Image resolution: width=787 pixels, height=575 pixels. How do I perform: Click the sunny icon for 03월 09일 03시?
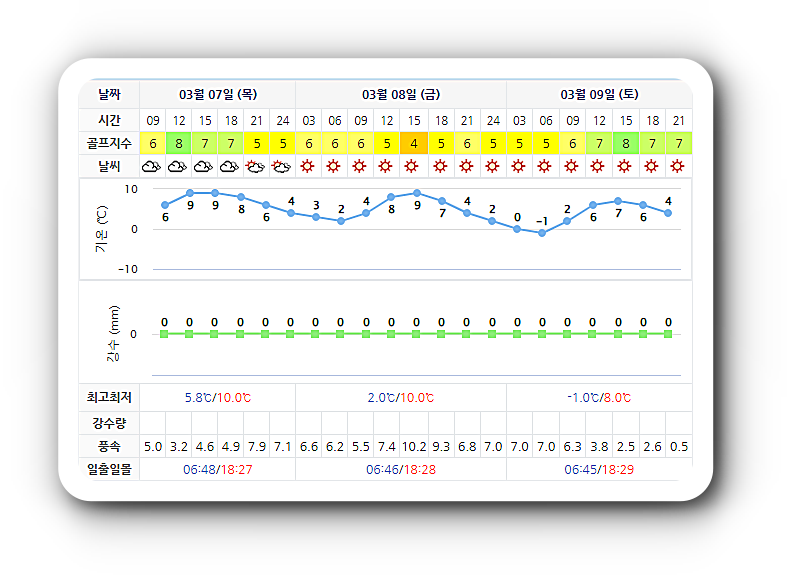click(x=519, y=166)
